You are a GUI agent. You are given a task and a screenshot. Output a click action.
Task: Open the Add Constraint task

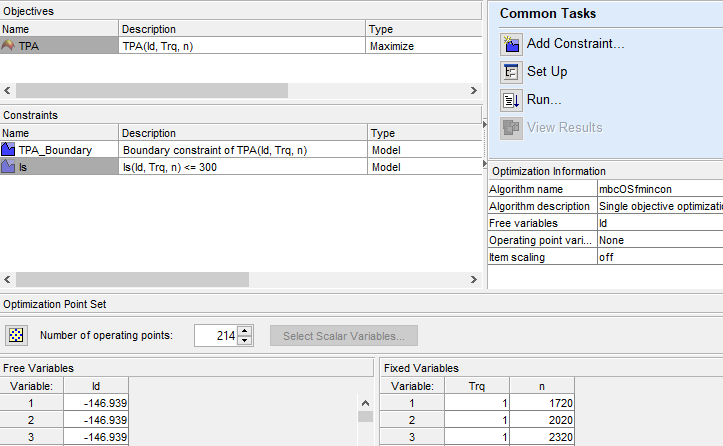coord(575,44)
